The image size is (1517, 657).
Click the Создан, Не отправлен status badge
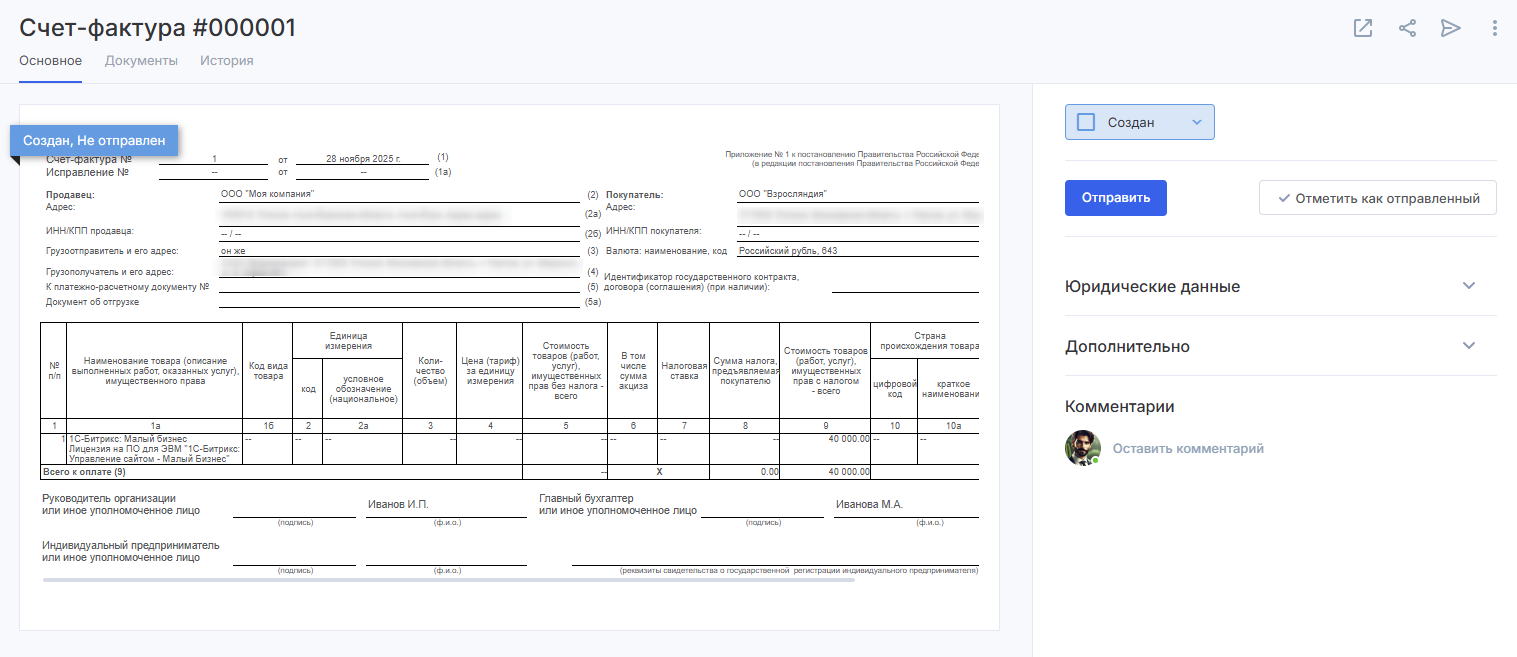tap(94, 141)
